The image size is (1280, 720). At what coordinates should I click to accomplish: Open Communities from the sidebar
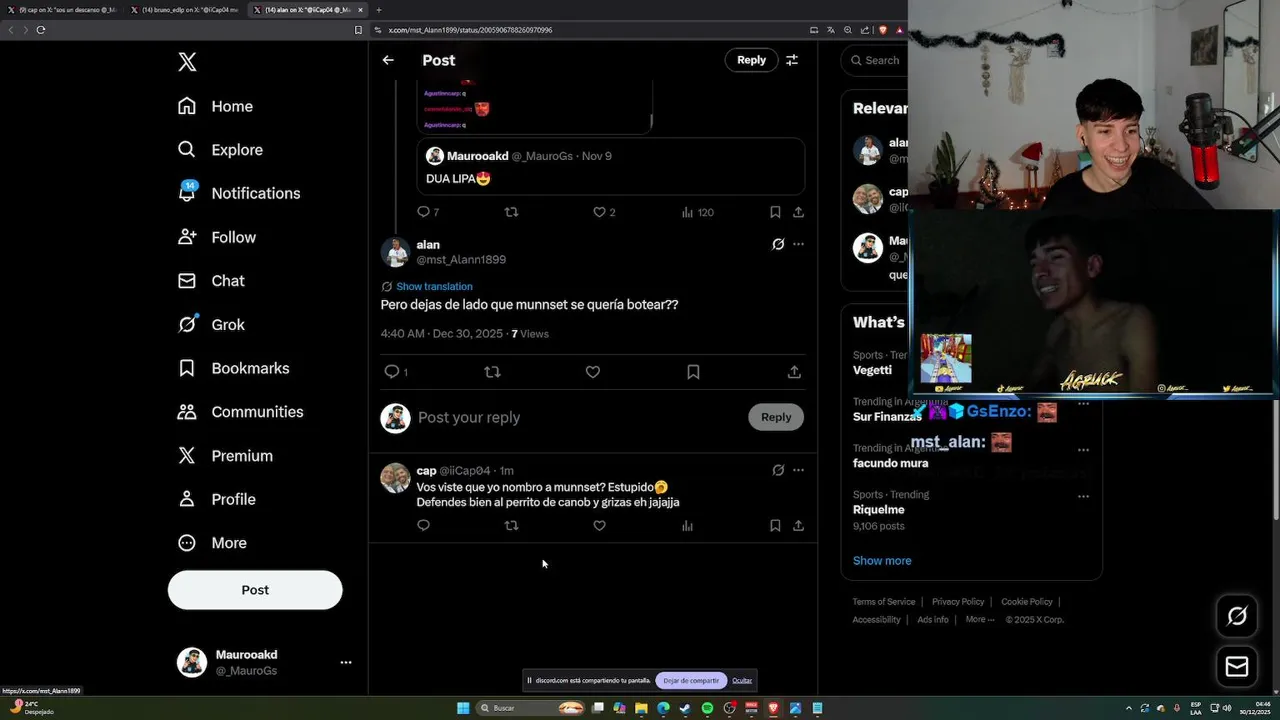click(x=240, y=412)
